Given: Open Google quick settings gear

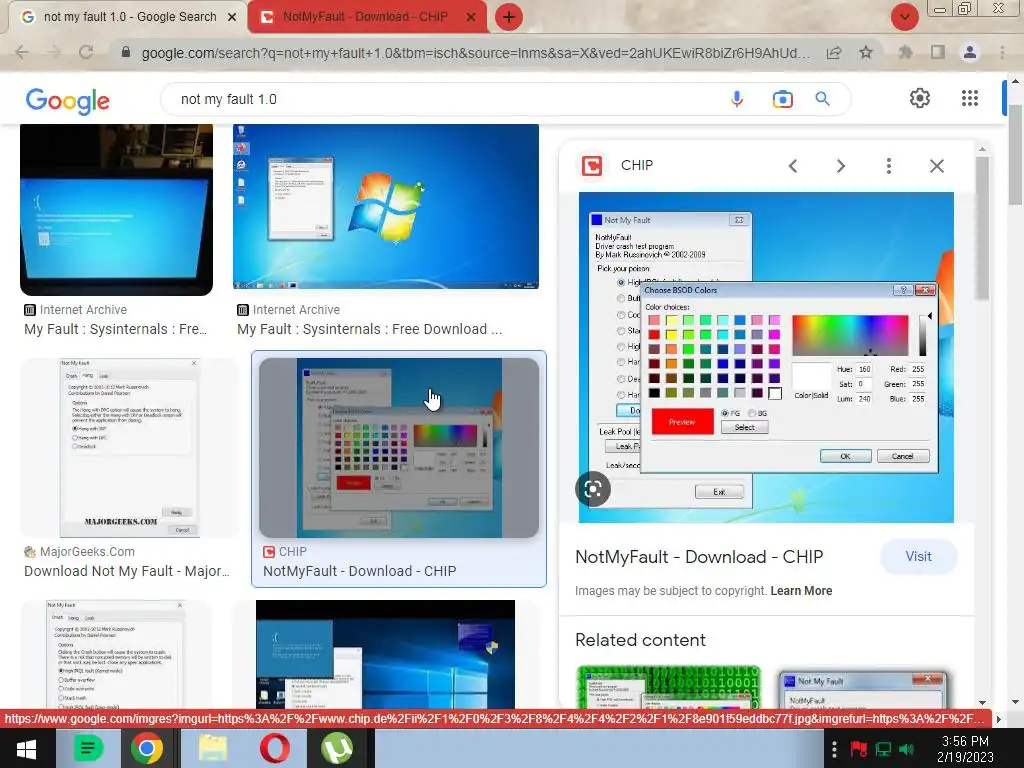Looking at the screenshot, I should click(920, 99).
